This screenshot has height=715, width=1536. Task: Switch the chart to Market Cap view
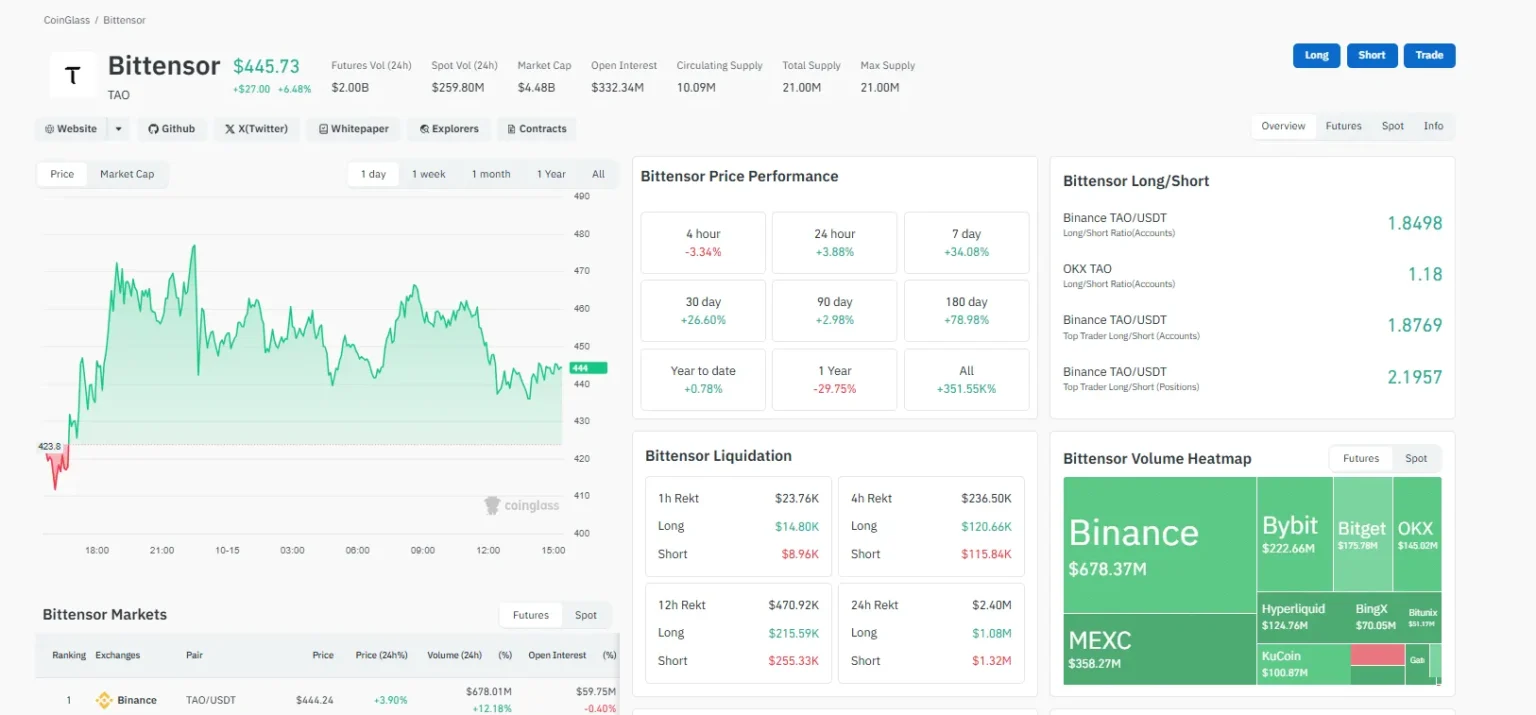tap(127, 173)
